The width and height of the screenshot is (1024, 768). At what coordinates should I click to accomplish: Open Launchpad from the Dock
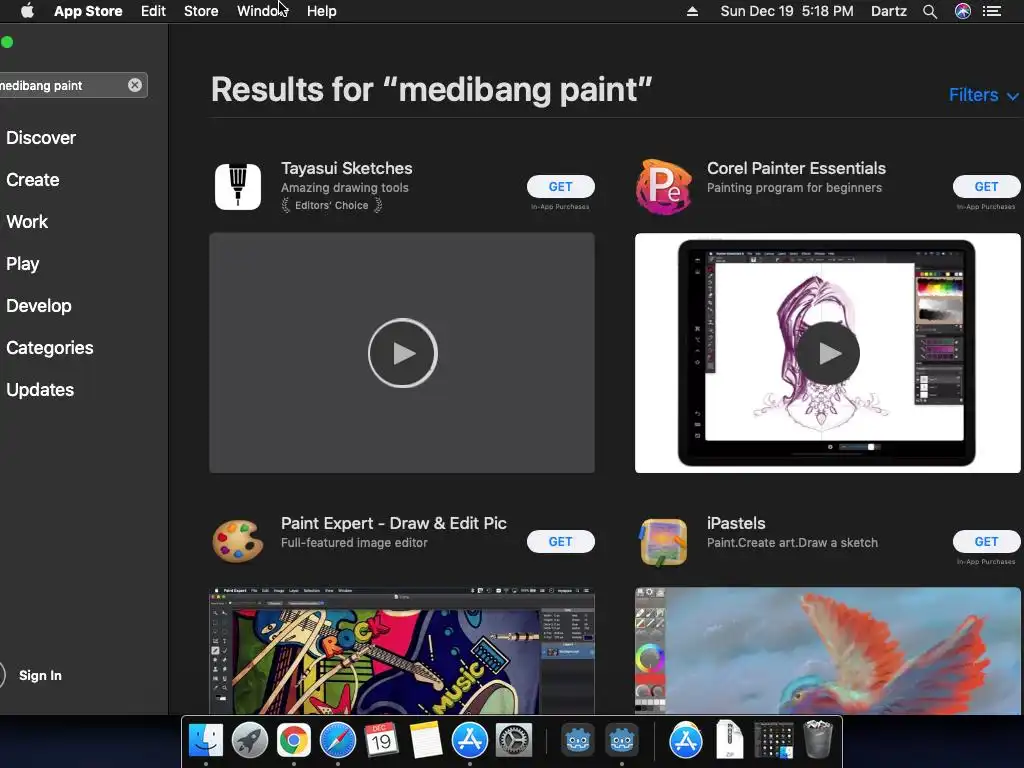tap(249, 741)
